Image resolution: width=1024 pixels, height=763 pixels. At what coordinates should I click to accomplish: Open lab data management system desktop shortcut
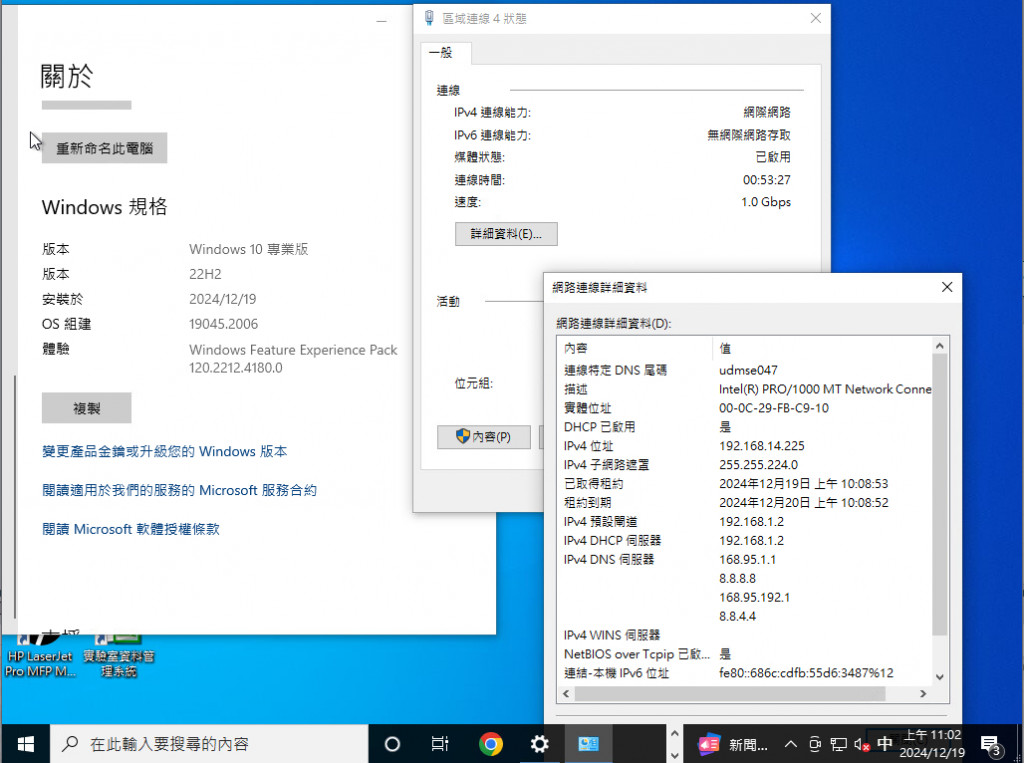pyautogui.click(x=119, y=657)
